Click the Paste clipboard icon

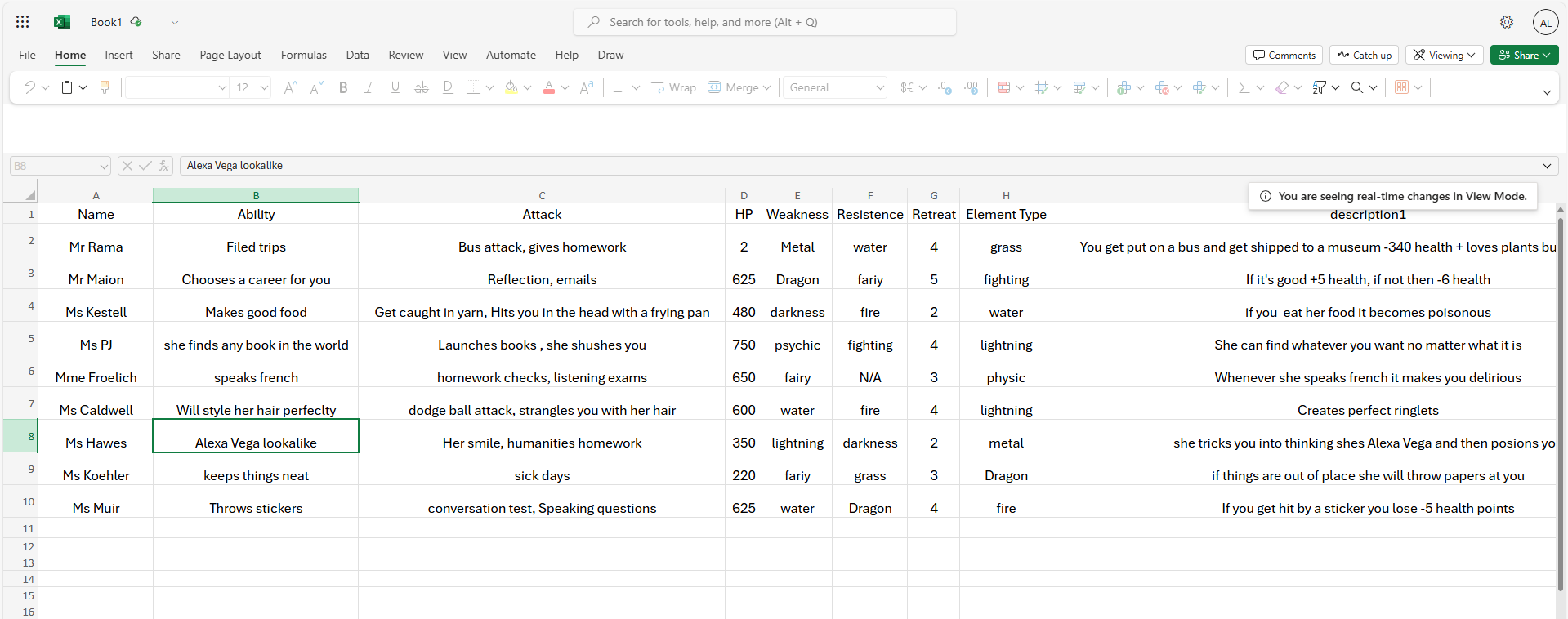click(67, 87)
